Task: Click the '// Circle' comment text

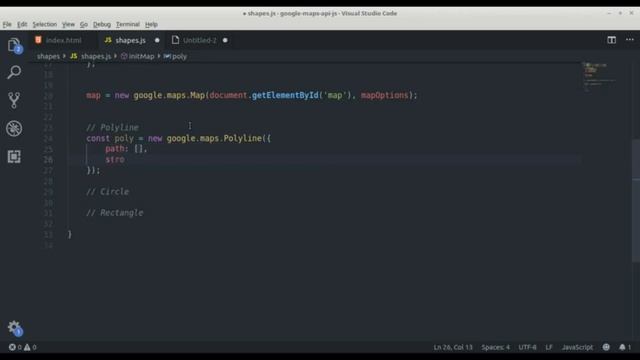Action: coord(107,192)
